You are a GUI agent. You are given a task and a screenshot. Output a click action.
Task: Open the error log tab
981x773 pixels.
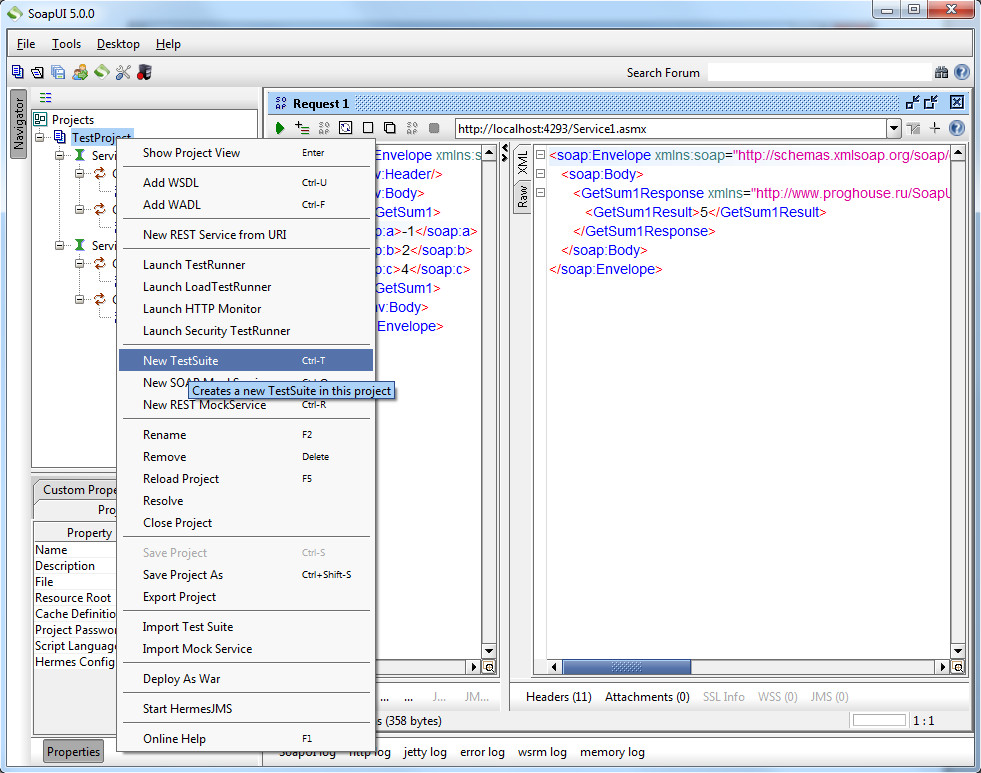pos(482,752)
